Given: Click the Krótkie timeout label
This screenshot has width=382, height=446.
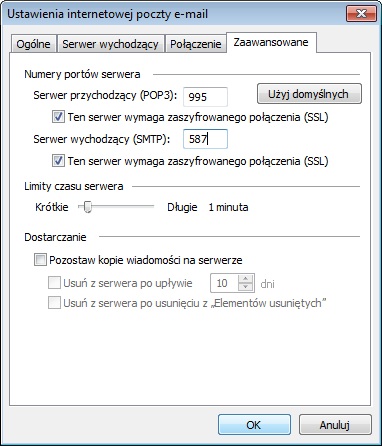Looking at the screenshot, I should [52, 207].
